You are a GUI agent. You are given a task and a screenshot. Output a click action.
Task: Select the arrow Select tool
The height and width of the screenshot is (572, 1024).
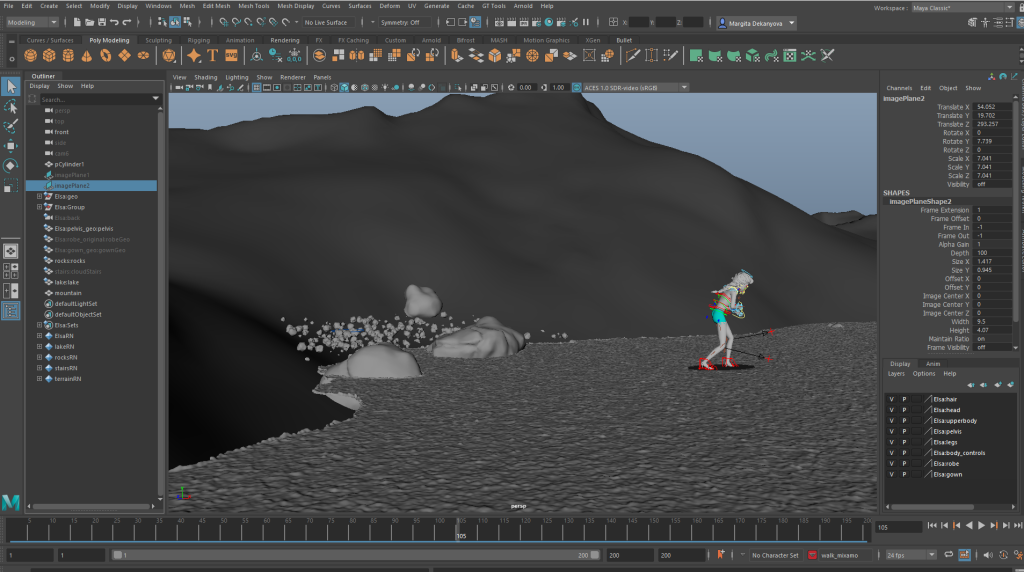point(10,87)
